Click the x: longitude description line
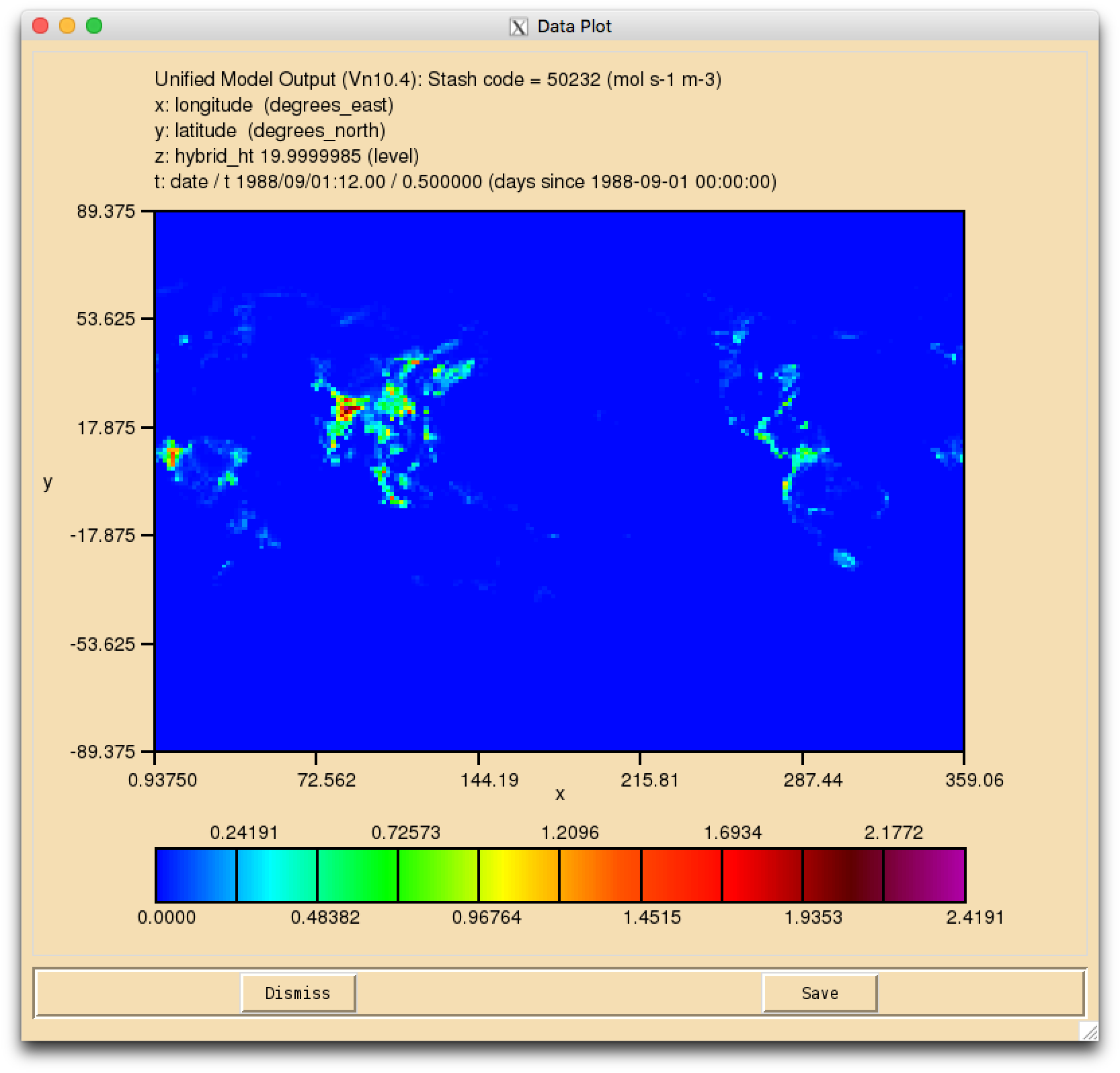Image resolution: width=1120 pixels, height=1073 pixels. [x=274, y=105]
